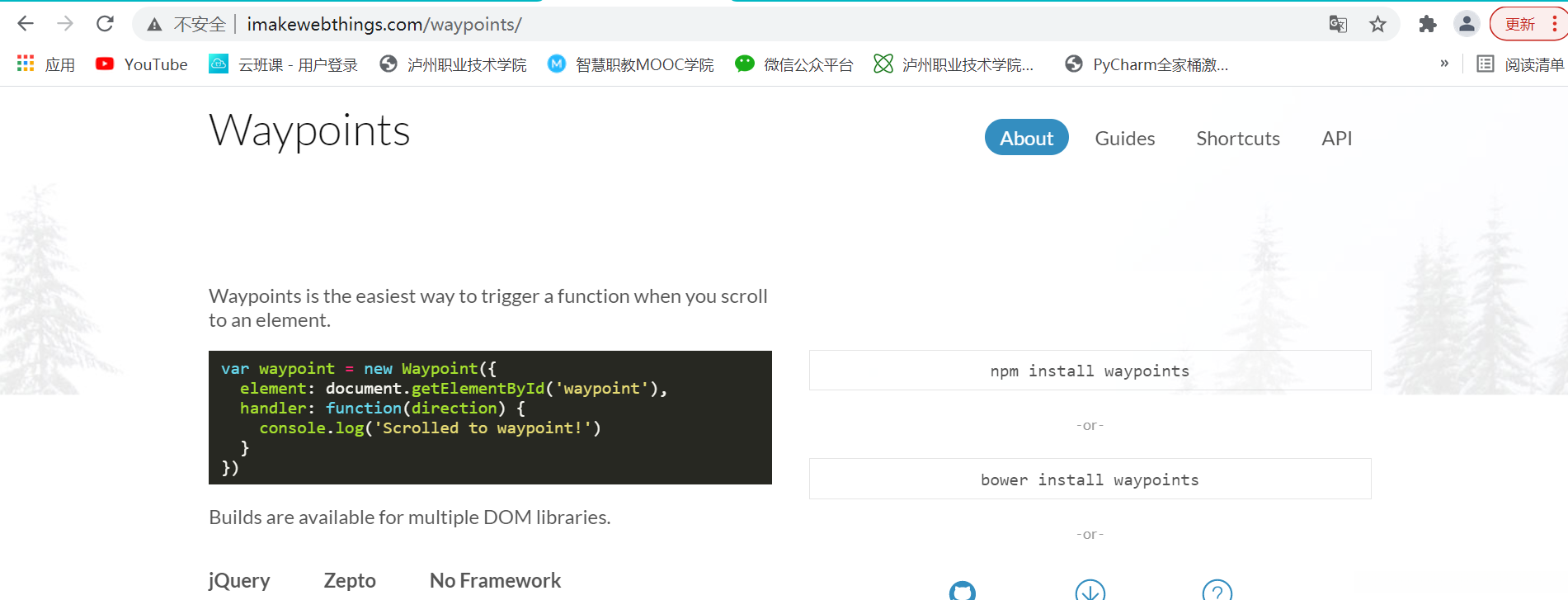Open the YouTube bookmark

[142, 64]
